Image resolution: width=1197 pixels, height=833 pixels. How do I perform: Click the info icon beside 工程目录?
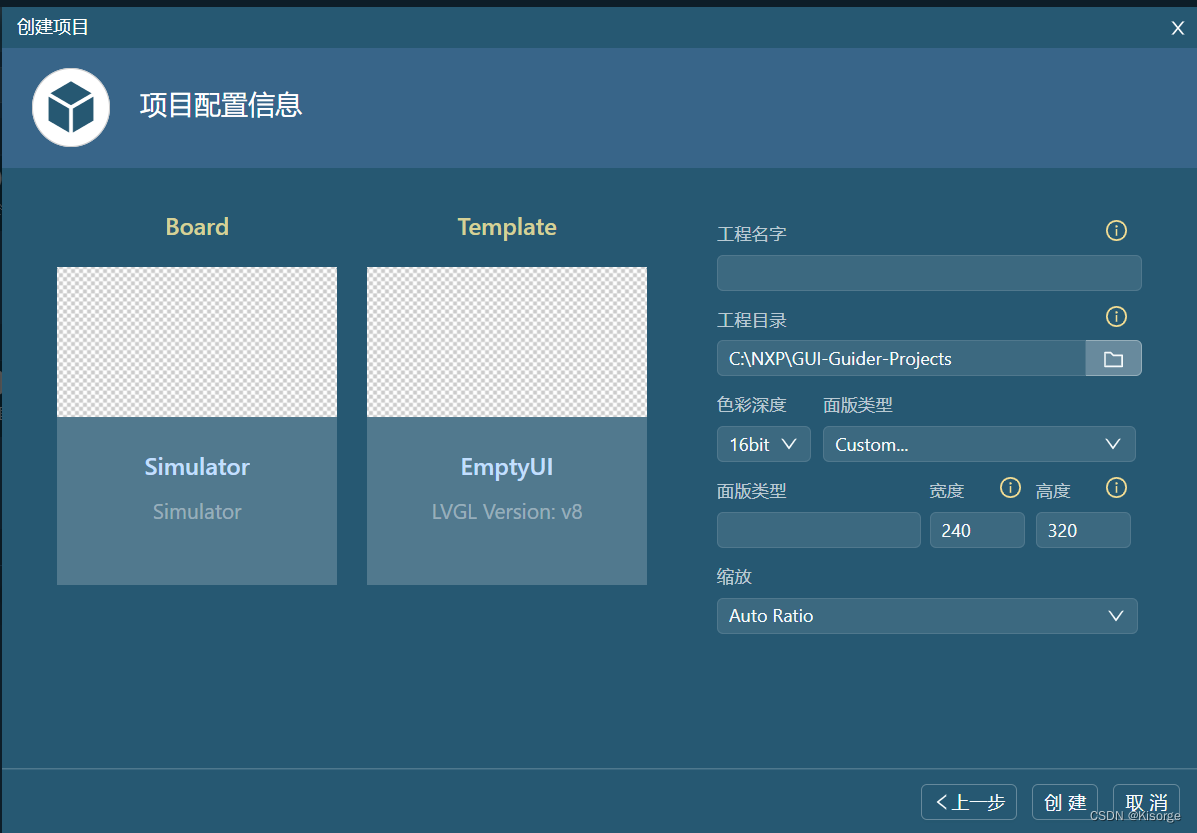(x=1116, y=317)
